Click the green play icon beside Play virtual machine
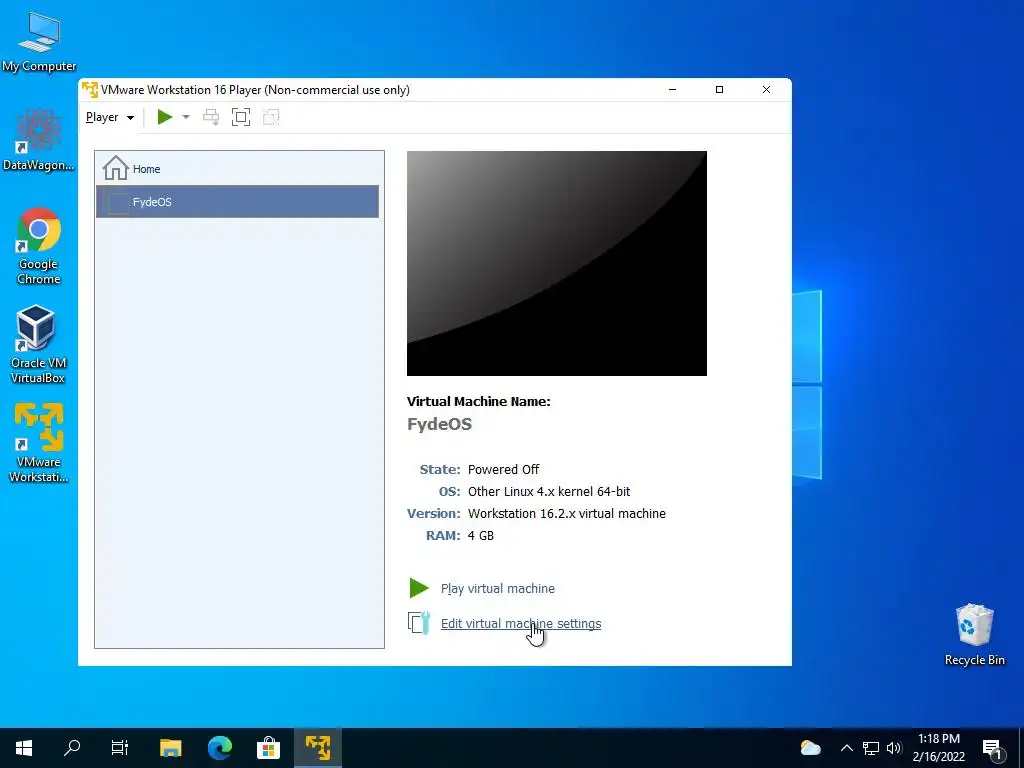 419,588
